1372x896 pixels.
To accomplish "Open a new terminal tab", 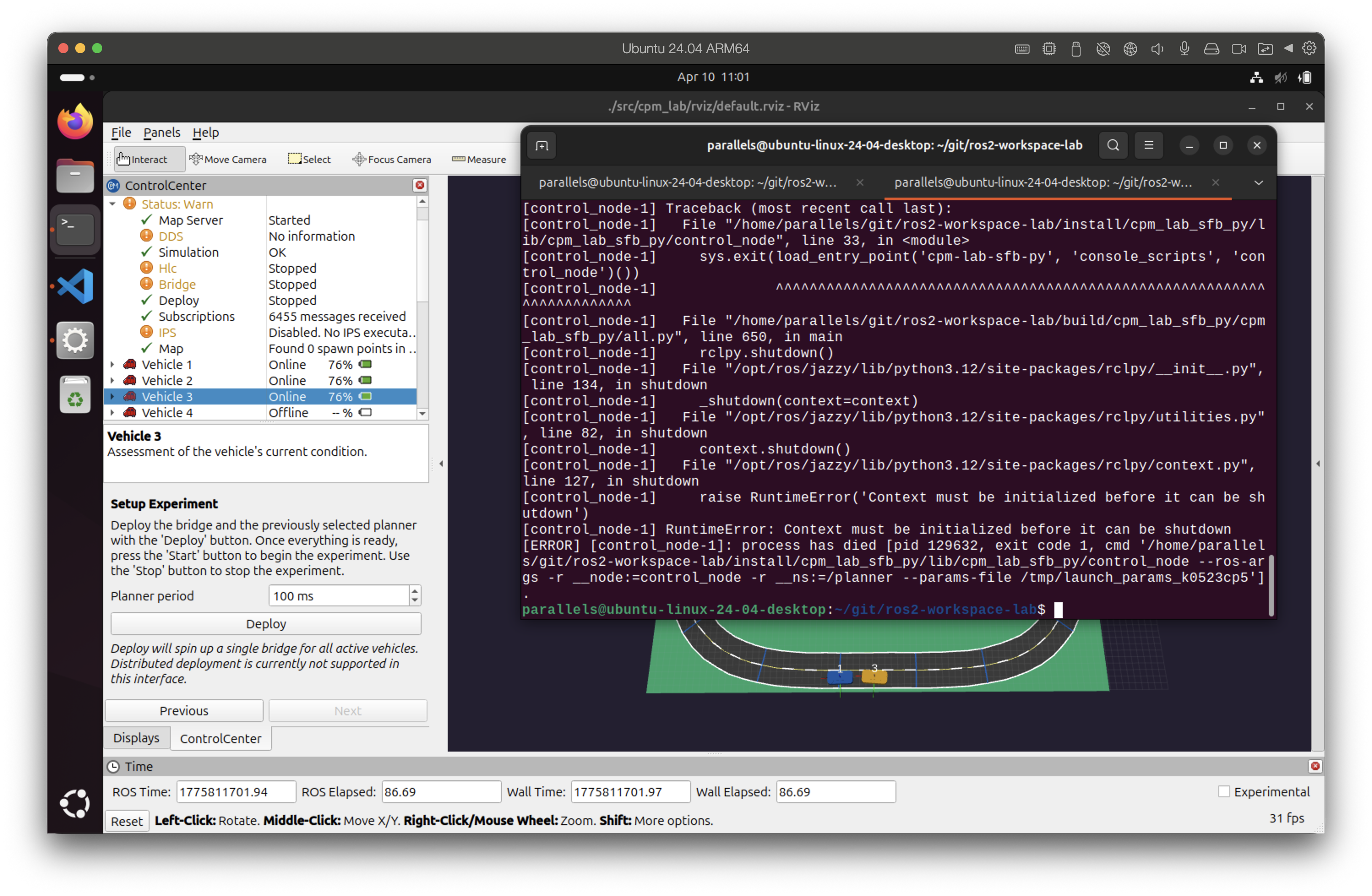I will click(x=542, y=146).
